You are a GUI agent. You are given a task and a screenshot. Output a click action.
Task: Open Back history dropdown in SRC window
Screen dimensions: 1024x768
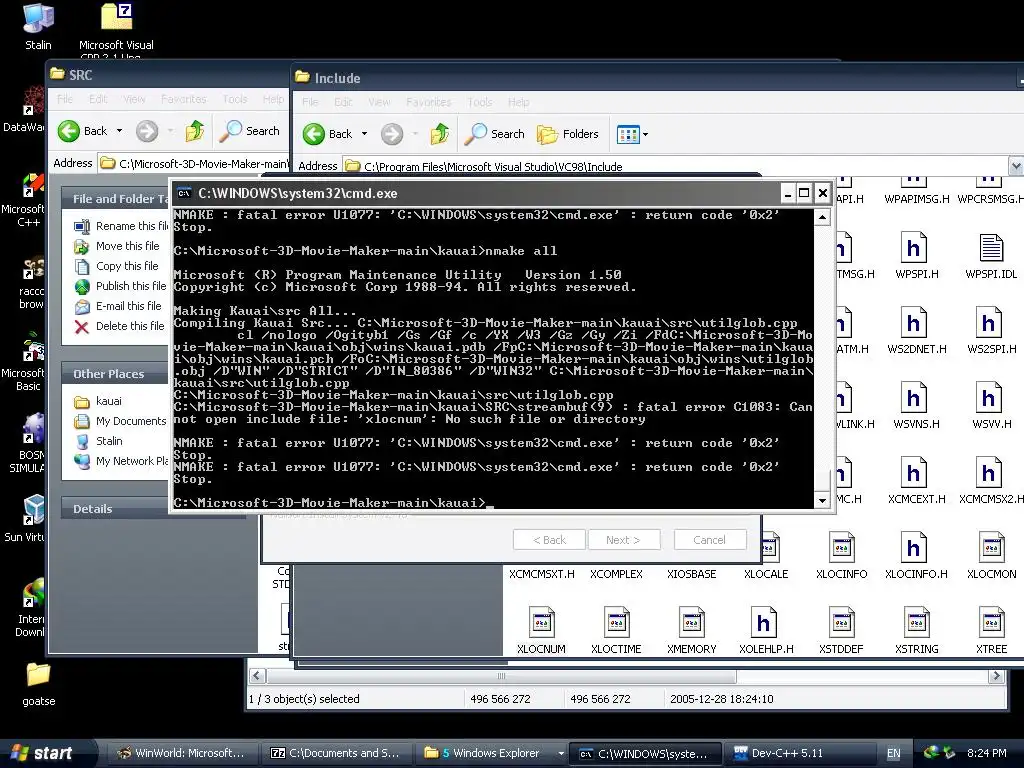click(120, 131)
